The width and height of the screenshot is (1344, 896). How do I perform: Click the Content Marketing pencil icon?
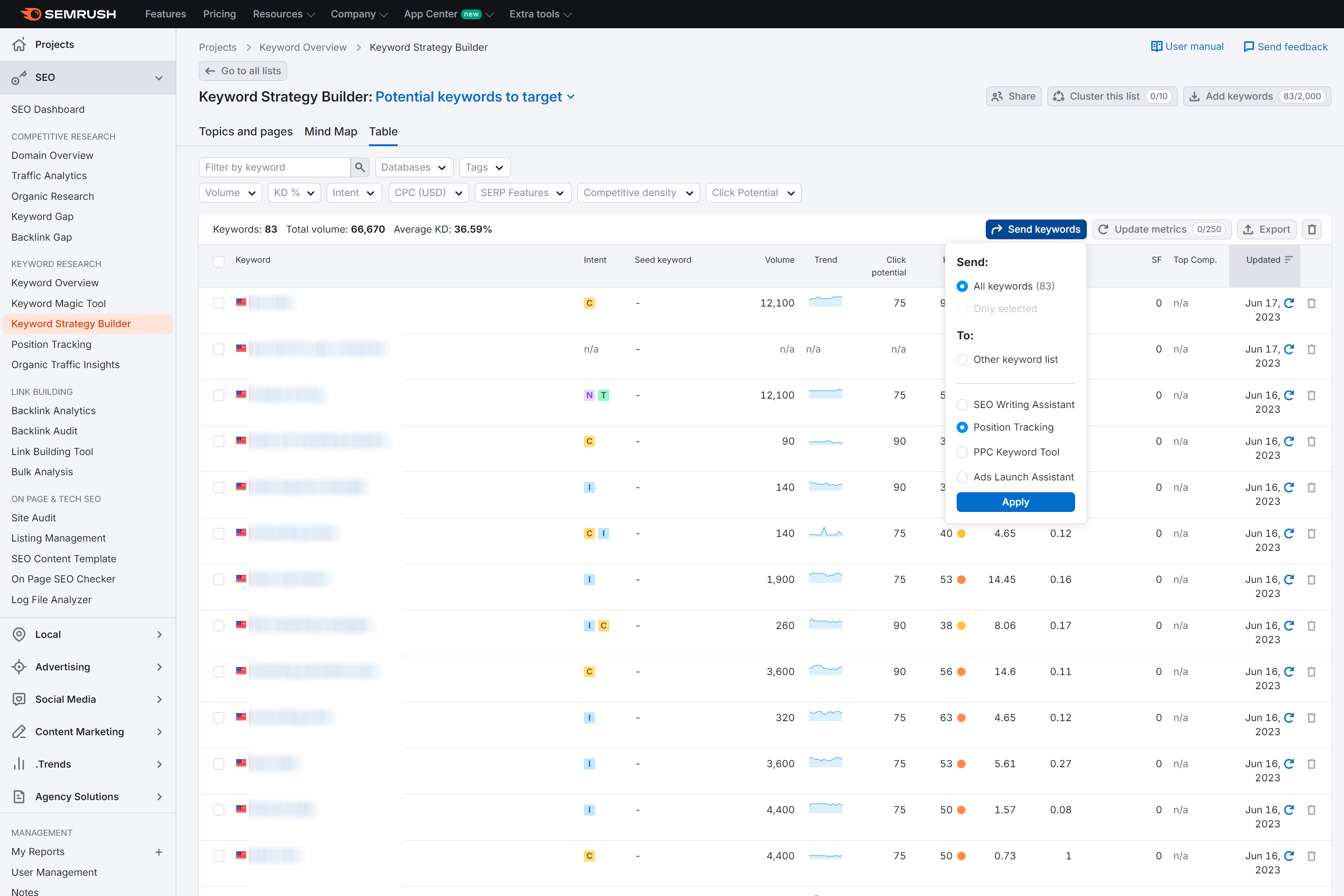[x=19, y=731]
